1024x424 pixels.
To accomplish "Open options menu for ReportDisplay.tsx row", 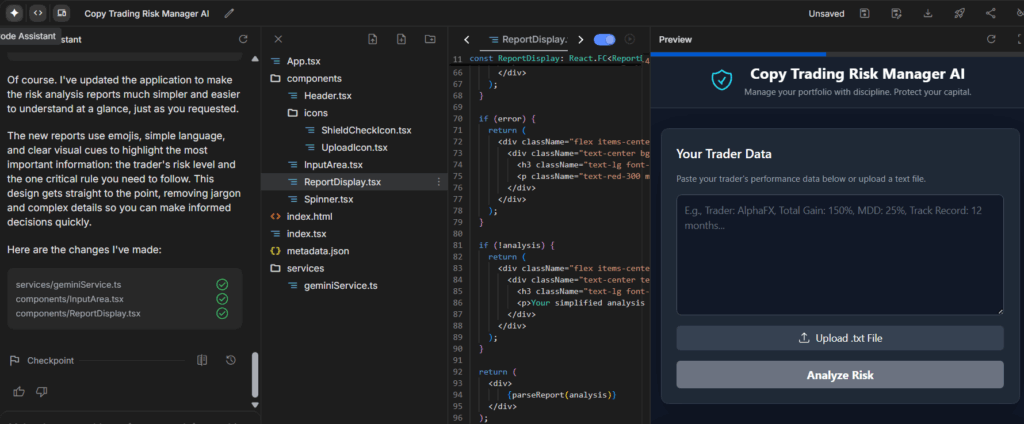I will (439, 182).
